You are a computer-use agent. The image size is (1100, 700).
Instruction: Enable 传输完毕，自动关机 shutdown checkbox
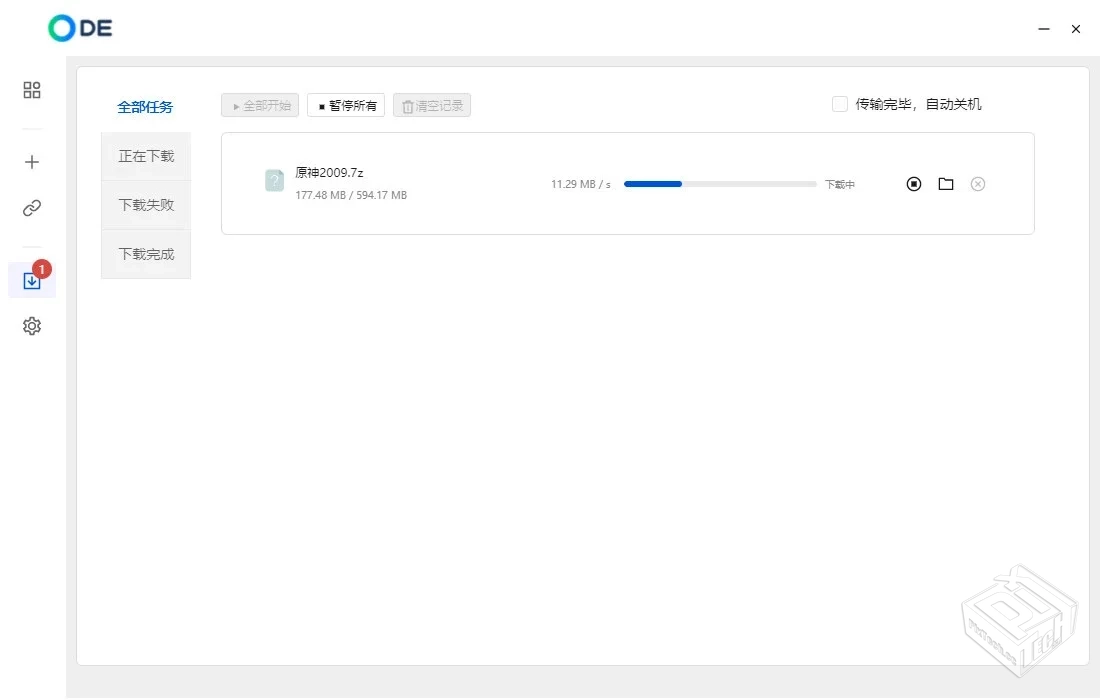pos(840,104)
